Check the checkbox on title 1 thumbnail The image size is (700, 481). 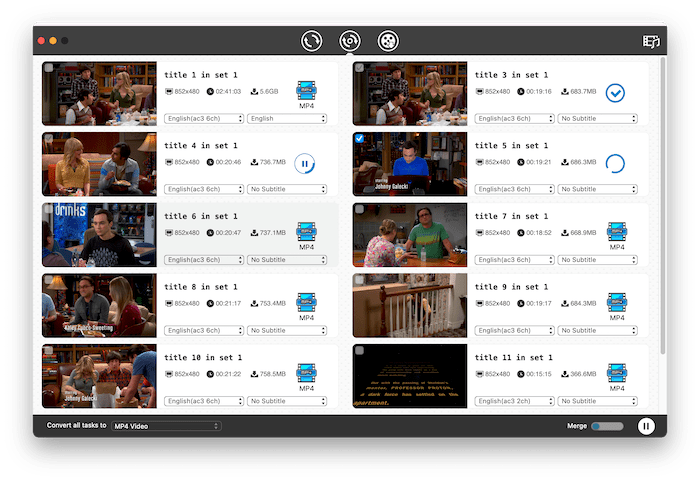48,69
